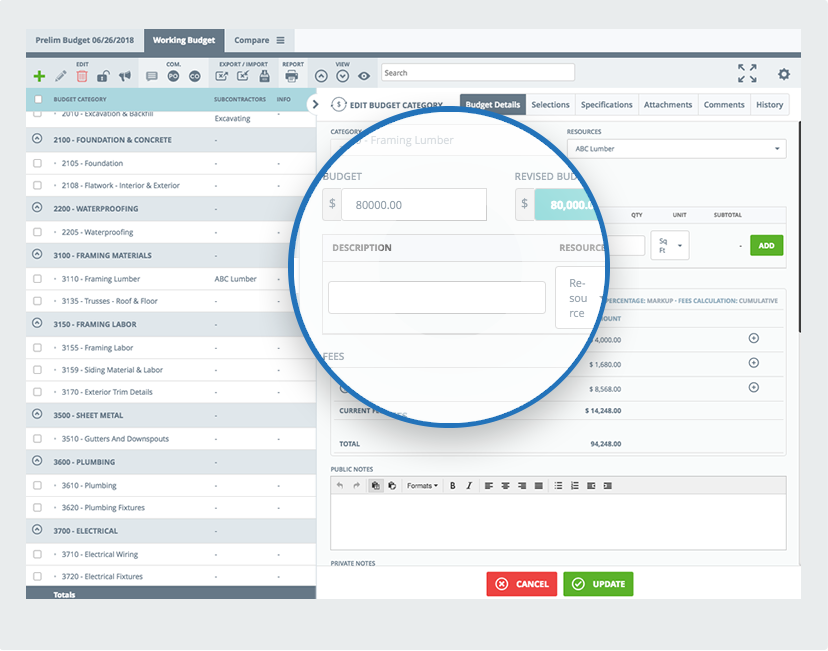Tick the 3610 - Plumbing checkbox
This screenshot has width=828, height=651.
(x=37, y=485)
